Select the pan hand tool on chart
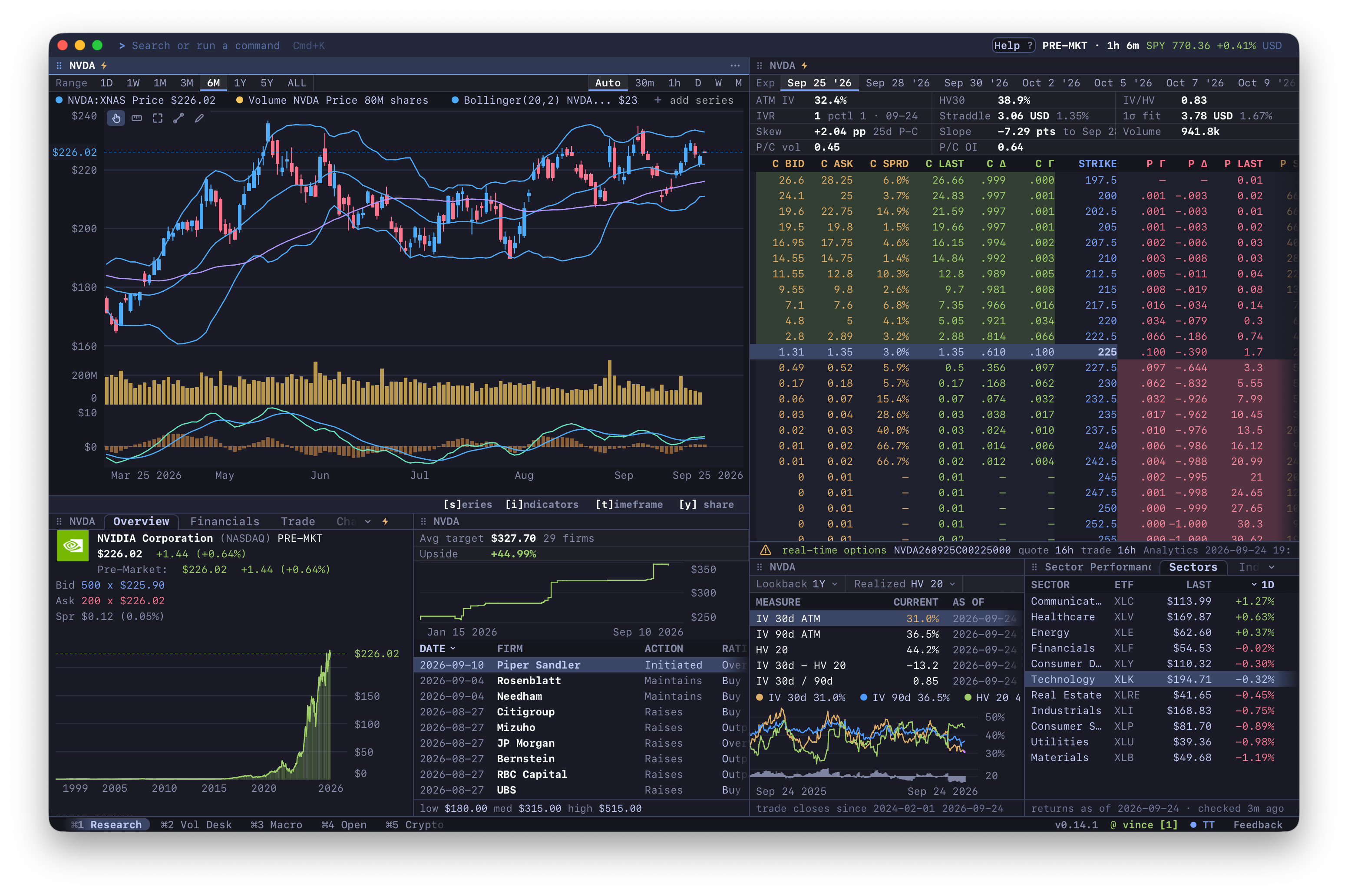The width and height of the screenshot is (1348, 896). click(116, 118)
